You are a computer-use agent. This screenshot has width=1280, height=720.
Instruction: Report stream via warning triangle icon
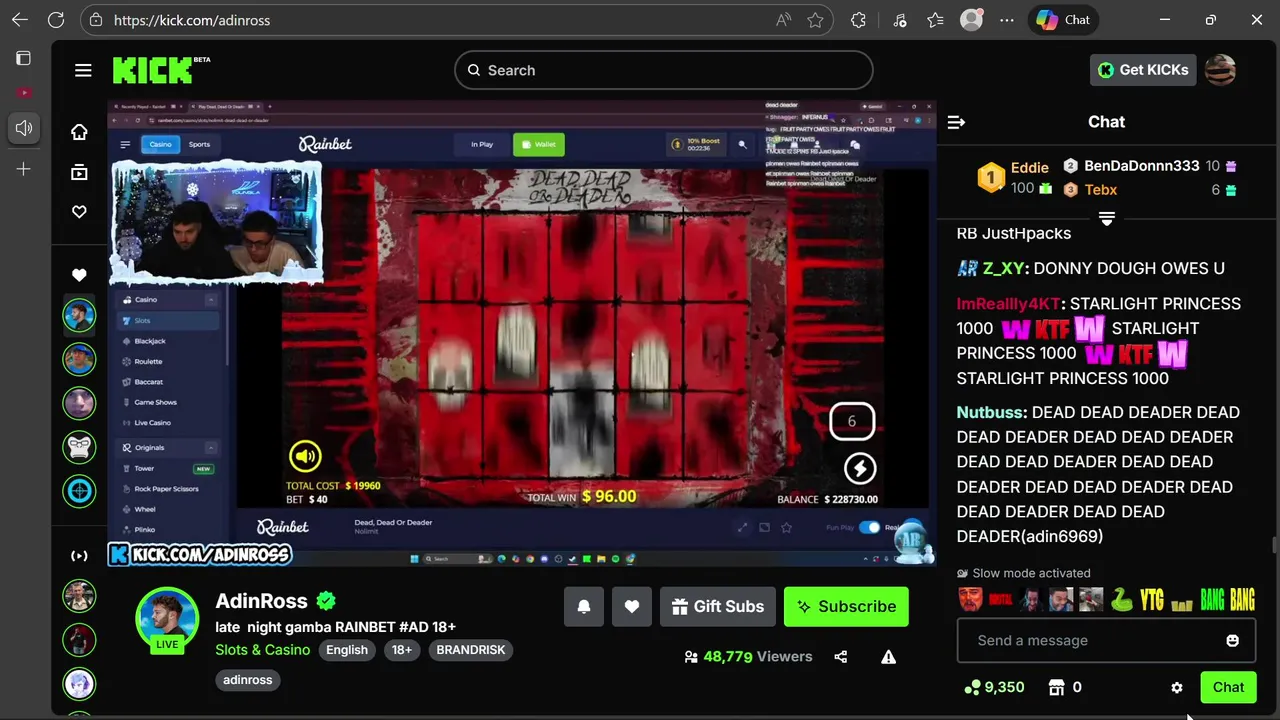click(888, 657)
